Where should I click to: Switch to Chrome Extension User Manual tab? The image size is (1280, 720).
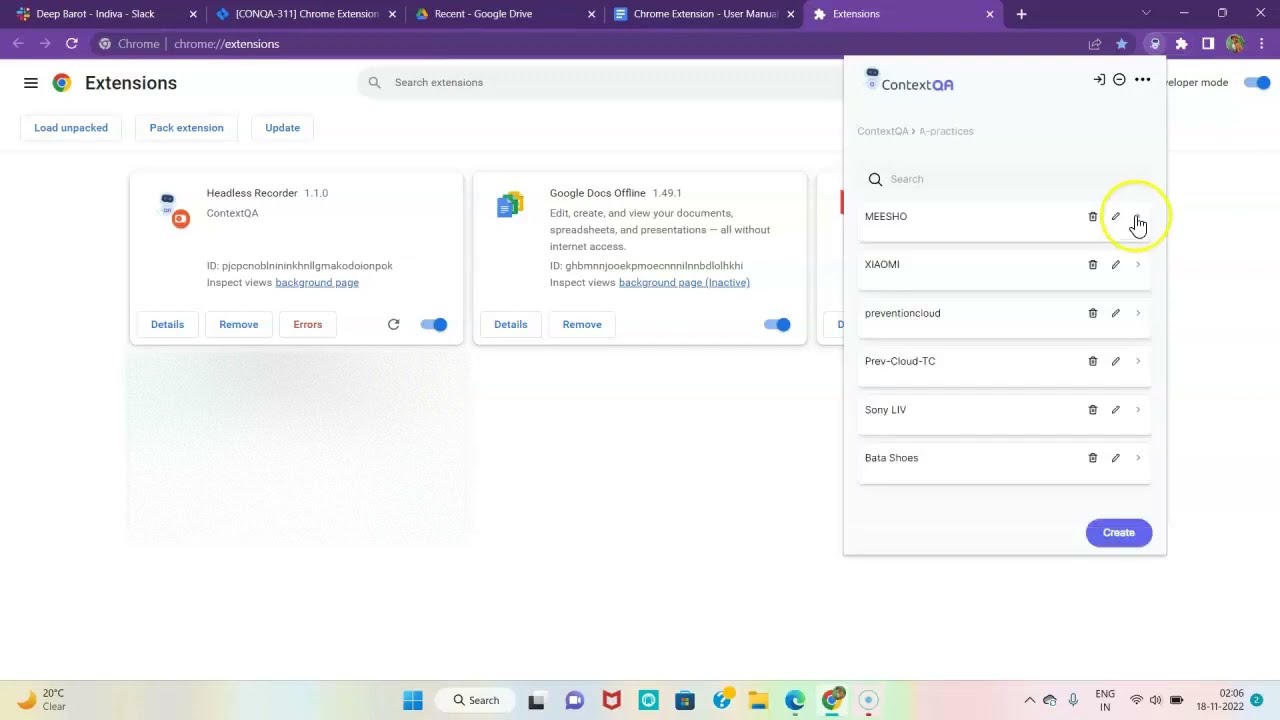(x=703, y=14)
